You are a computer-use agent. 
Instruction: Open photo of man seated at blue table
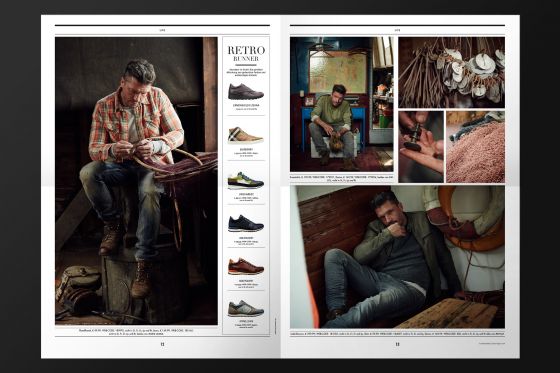click(x=342, y=104)
